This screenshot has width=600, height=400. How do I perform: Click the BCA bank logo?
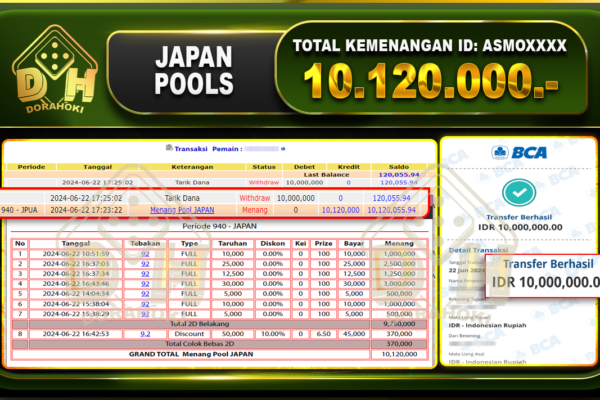tap(519, 152)
